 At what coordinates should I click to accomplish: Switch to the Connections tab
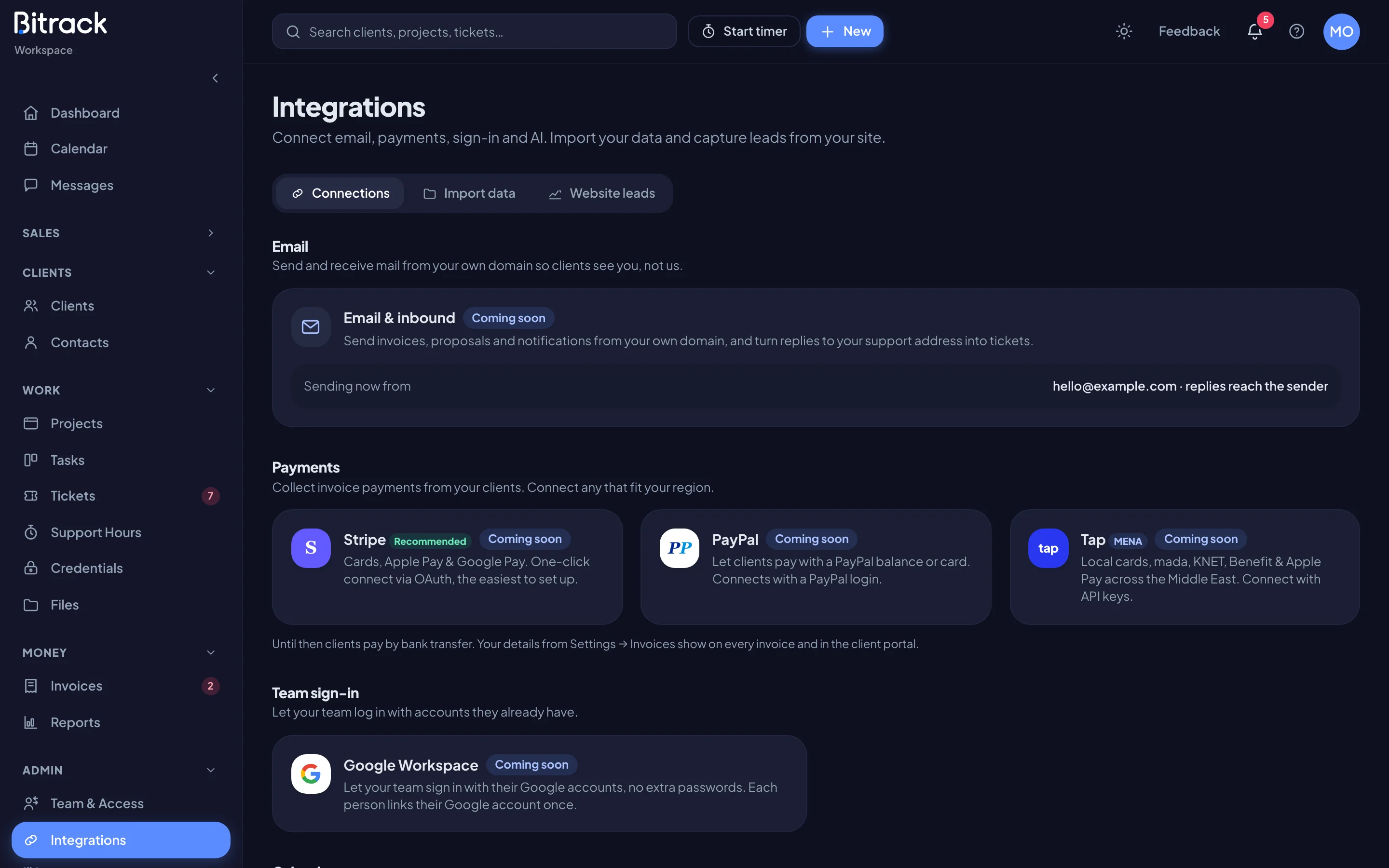point(340,193)
